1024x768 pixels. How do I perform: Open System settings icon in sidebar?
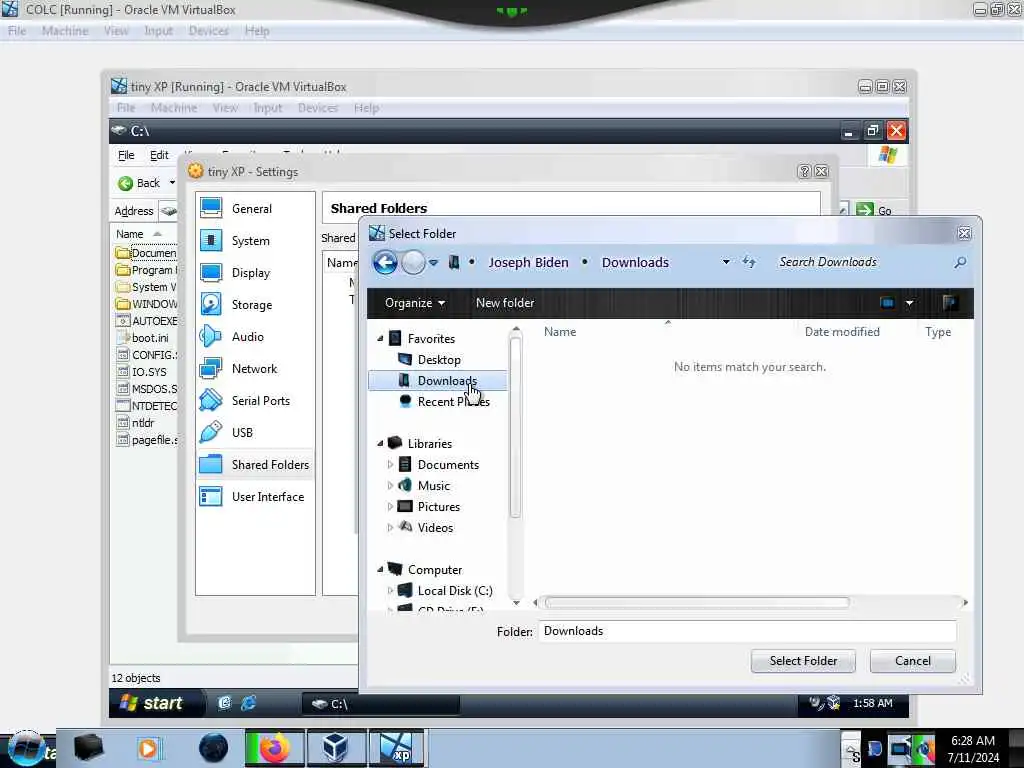click(211, 240)
